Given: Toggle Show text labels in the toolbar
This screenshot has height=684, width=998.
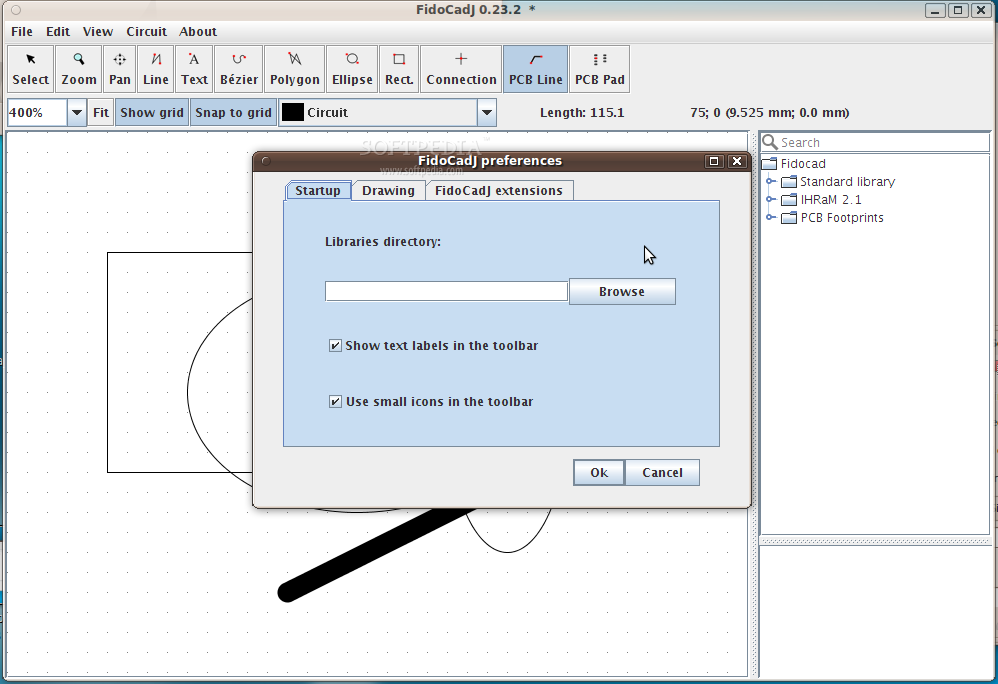Looking at the screenshot, I should [x=335, y=345].
